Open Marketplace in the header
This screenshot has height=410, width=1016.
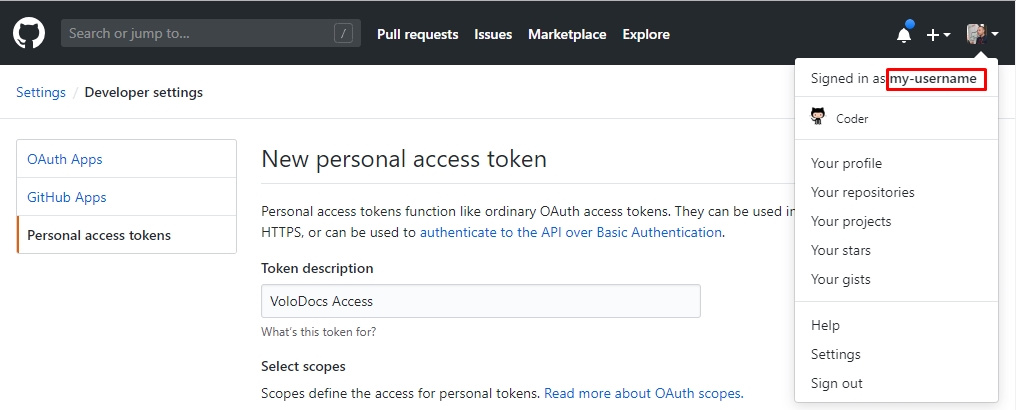(x=567, y=34)
